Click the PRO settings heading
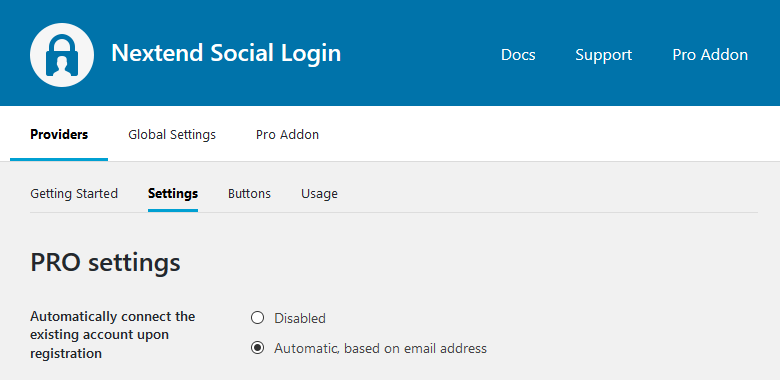The width and height of the screenshot is (780, 380). pyautogui.click(x=105, y=262)
